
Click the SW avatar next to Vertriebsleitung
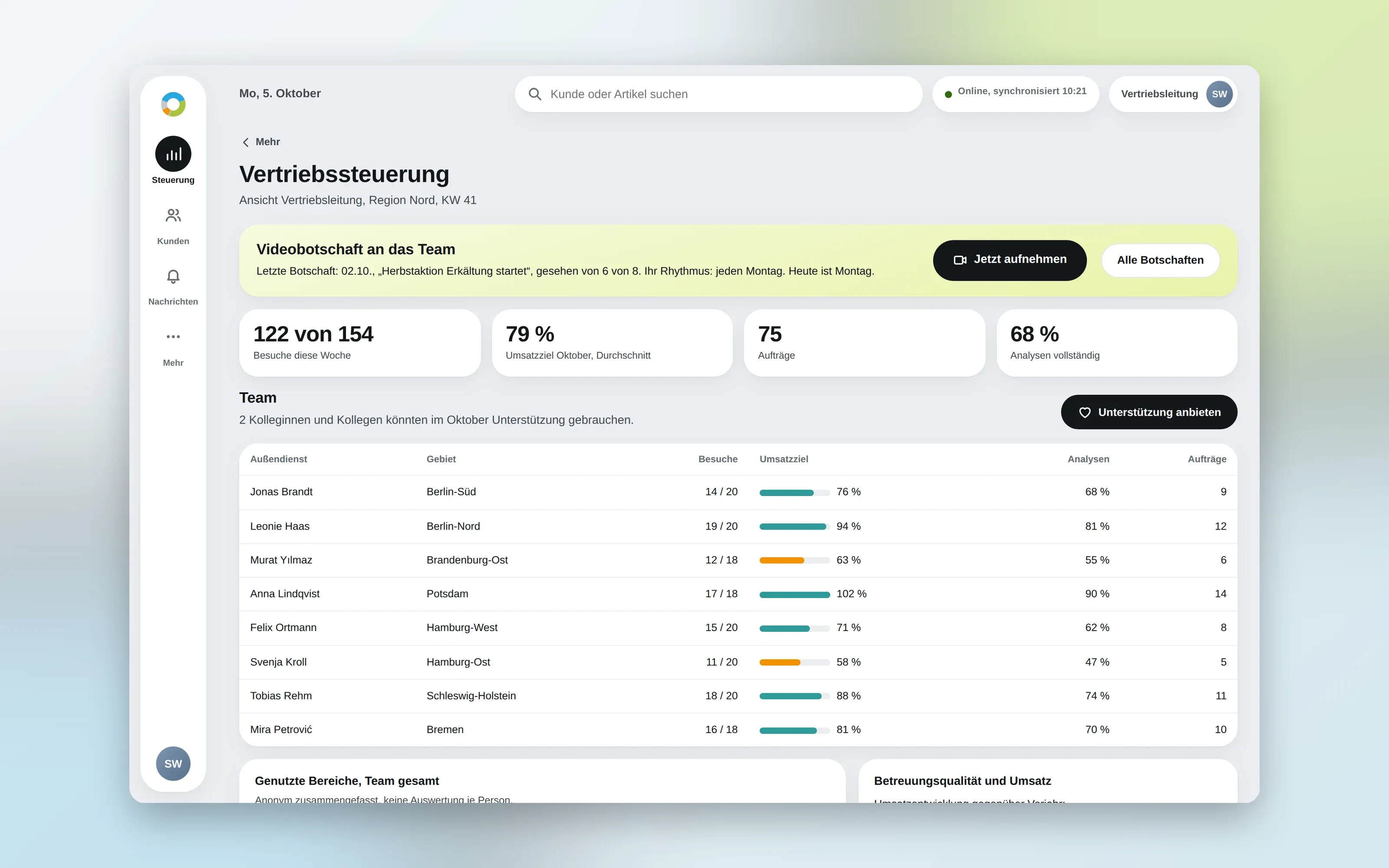tap(1219, 94)
